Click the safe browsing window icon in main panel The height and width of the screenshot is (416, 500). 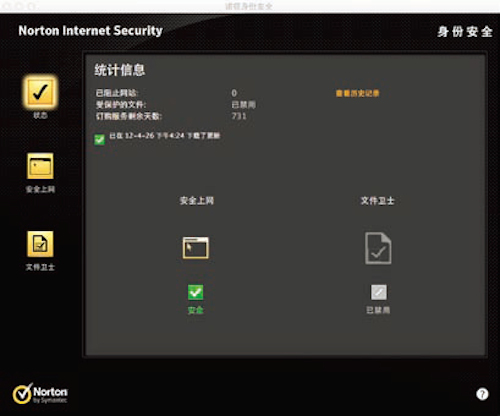click(196, 248)
